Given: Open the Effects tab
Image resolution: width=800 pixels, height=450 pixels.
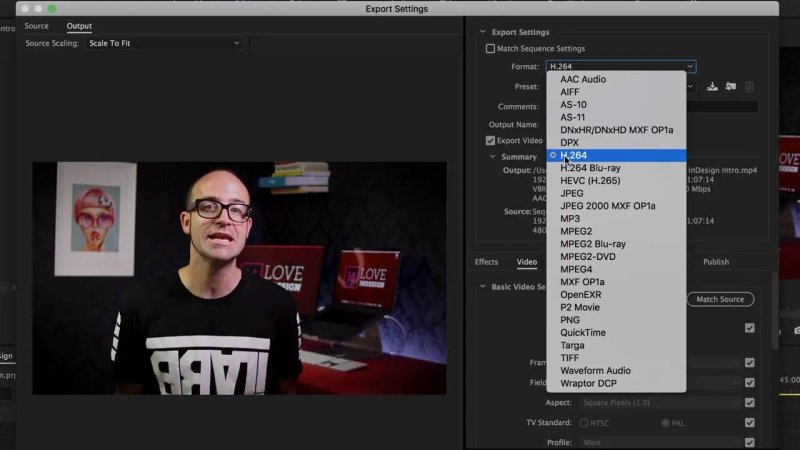Looking at the screenshot, I should tap(486, 262).
